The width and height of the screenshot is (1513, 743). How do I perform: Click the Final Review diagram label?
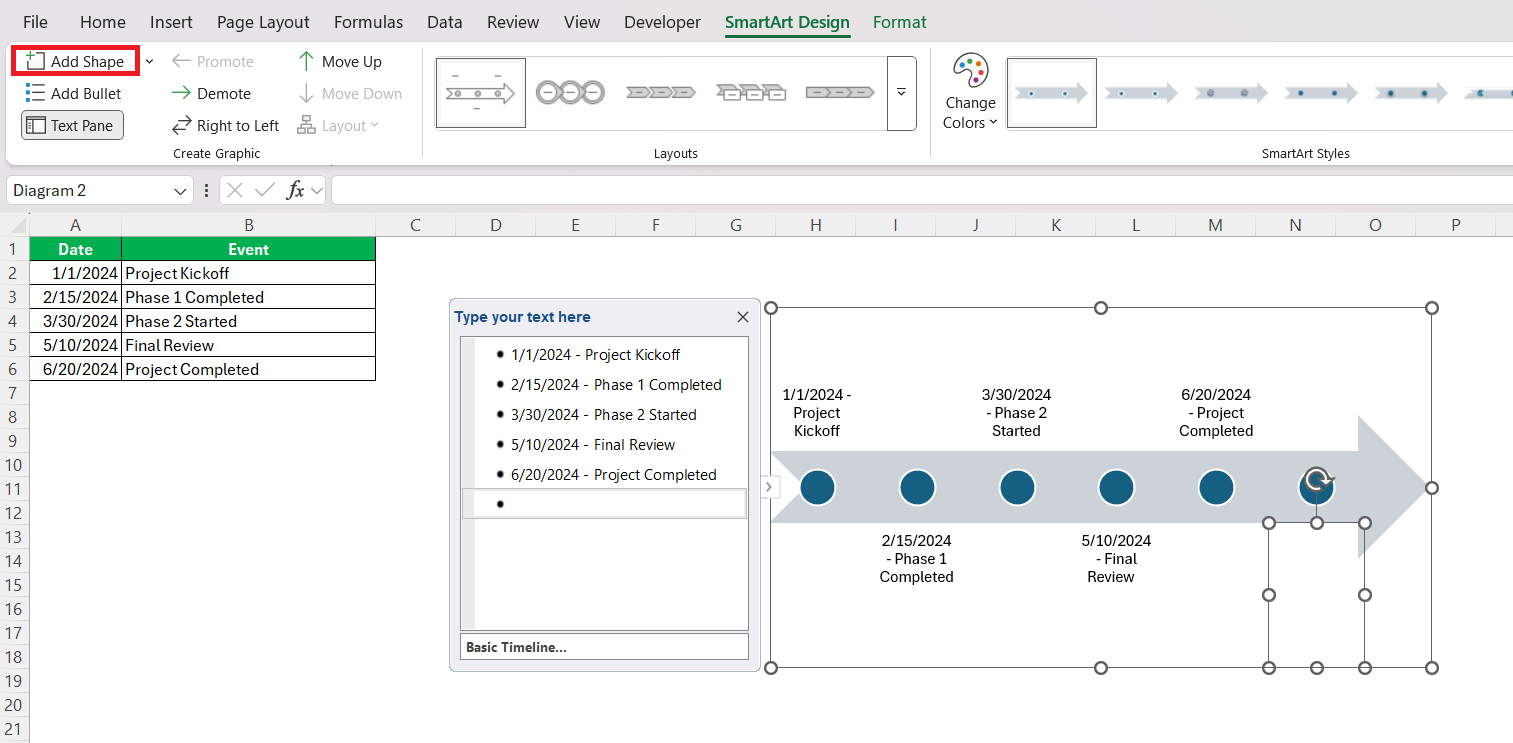pyautogui.click(x=1116, y=558)
